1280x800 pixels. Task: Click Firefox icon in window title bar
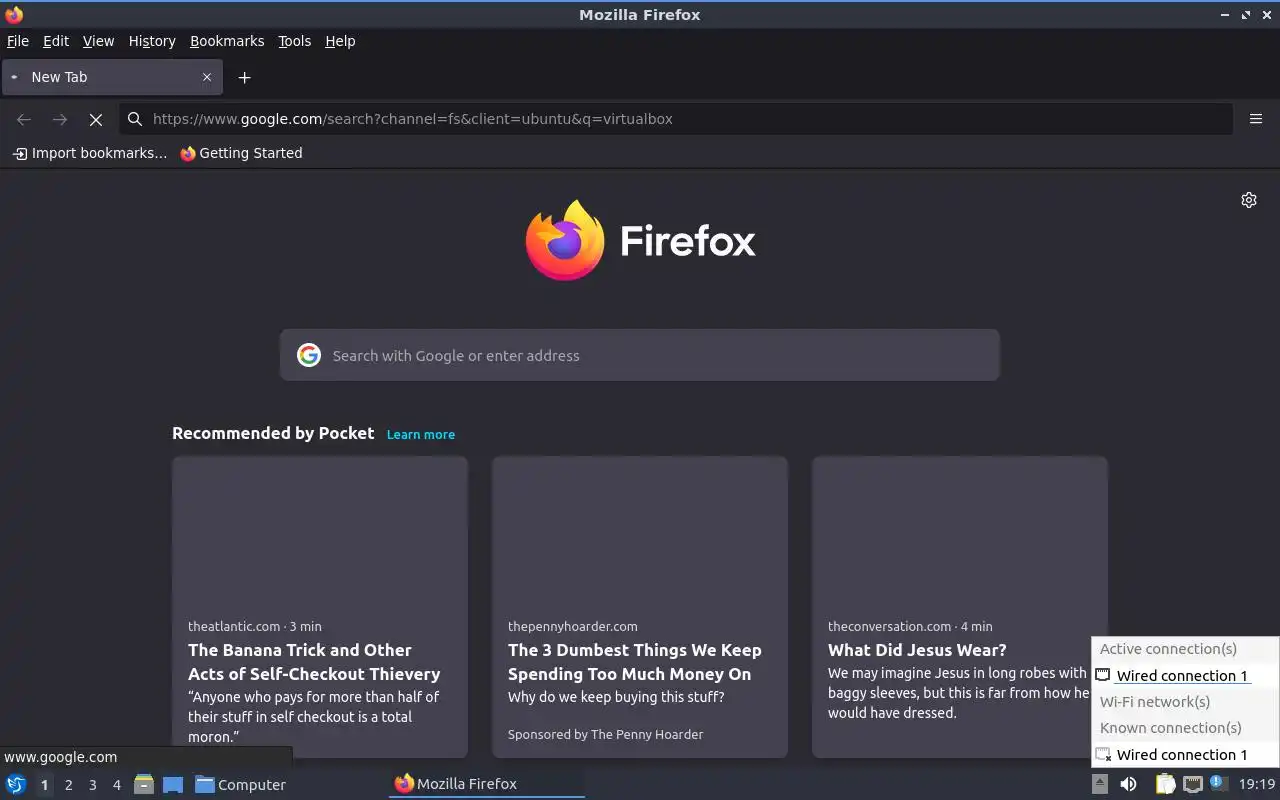point(14,14)
